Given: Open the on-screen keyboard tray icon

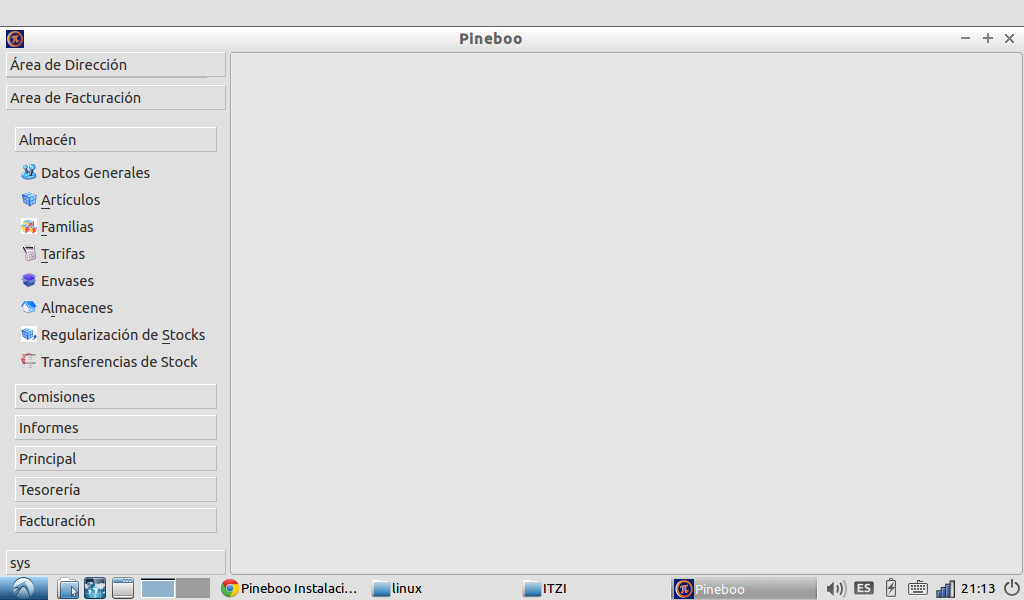Looking at the screenshot, I should click(x=918, y=588).
